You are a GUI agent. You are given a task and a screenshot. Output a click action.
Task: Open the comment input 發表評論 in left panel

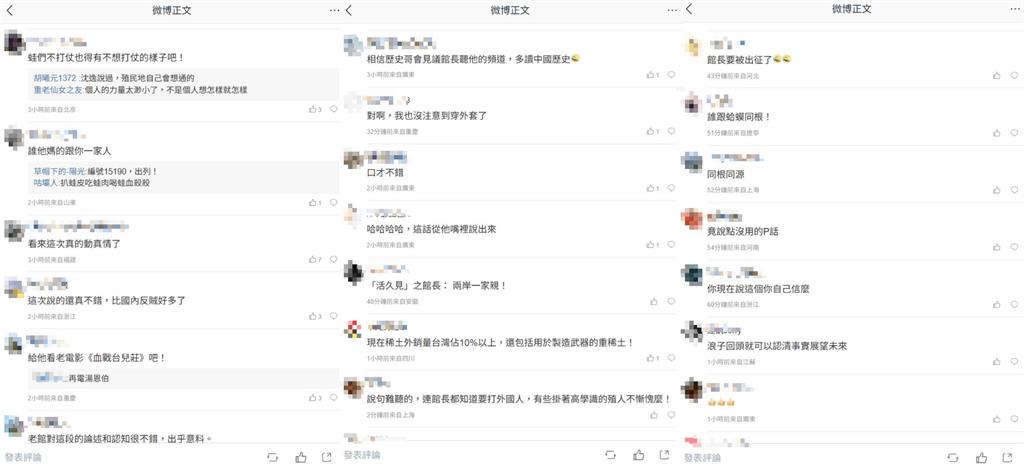click(x=24, y=458)
